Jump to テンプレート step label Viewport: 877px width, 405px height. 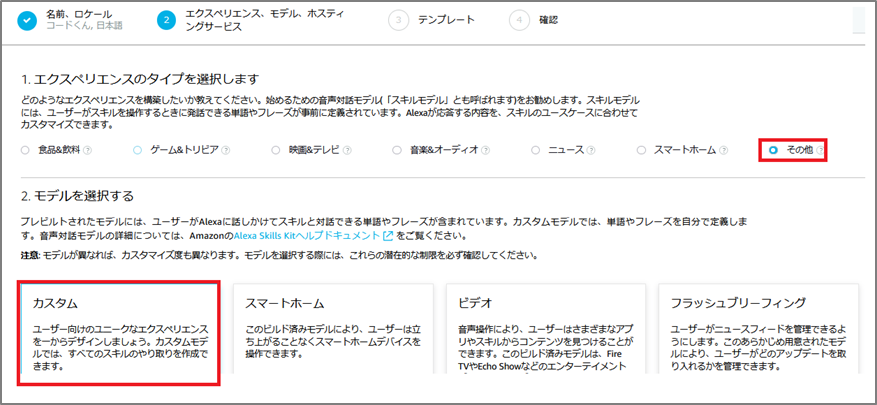446,20
